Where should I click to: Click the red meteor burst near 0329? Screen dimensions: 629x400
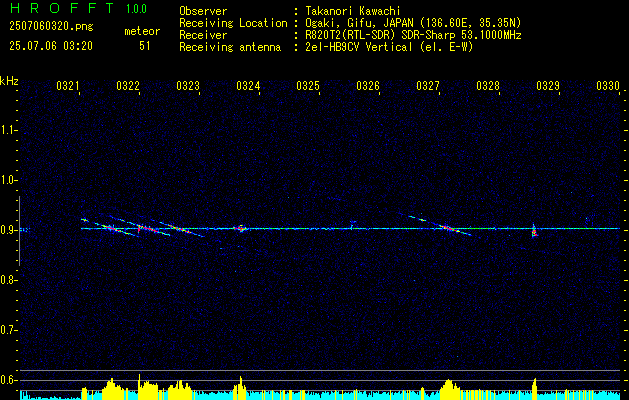point(534,233)
